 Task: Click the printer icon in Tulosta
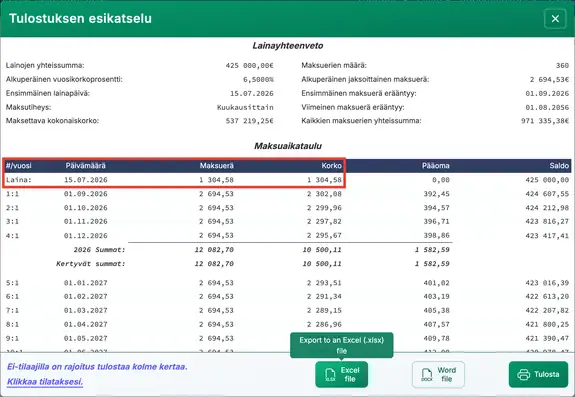coord(523,375)
